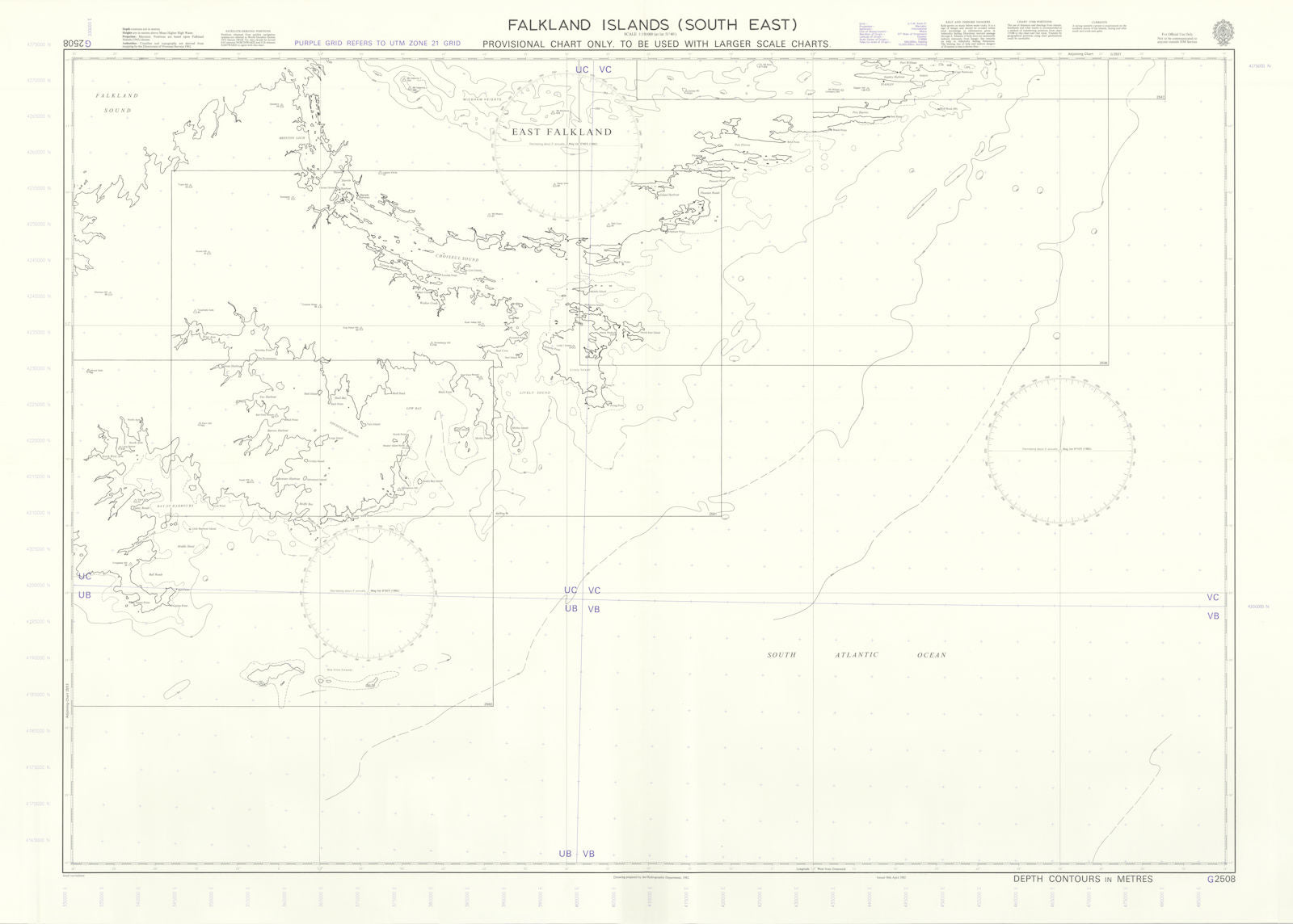Click the purple VC label at right margin
This screenshot has height=924, width=1293.
[1213, 598]
